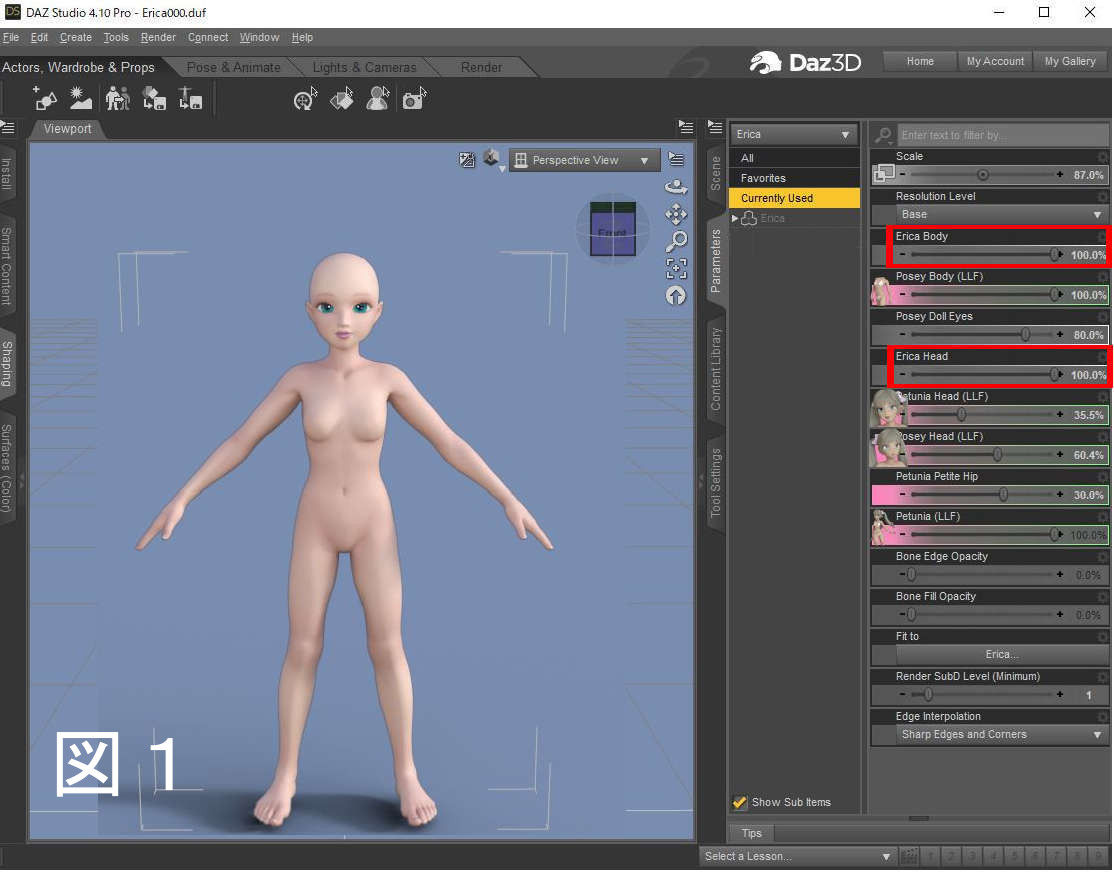Click the Create Primitive toolbar icon
This screenshot has width=1114, height=872.
coord(45,98)
